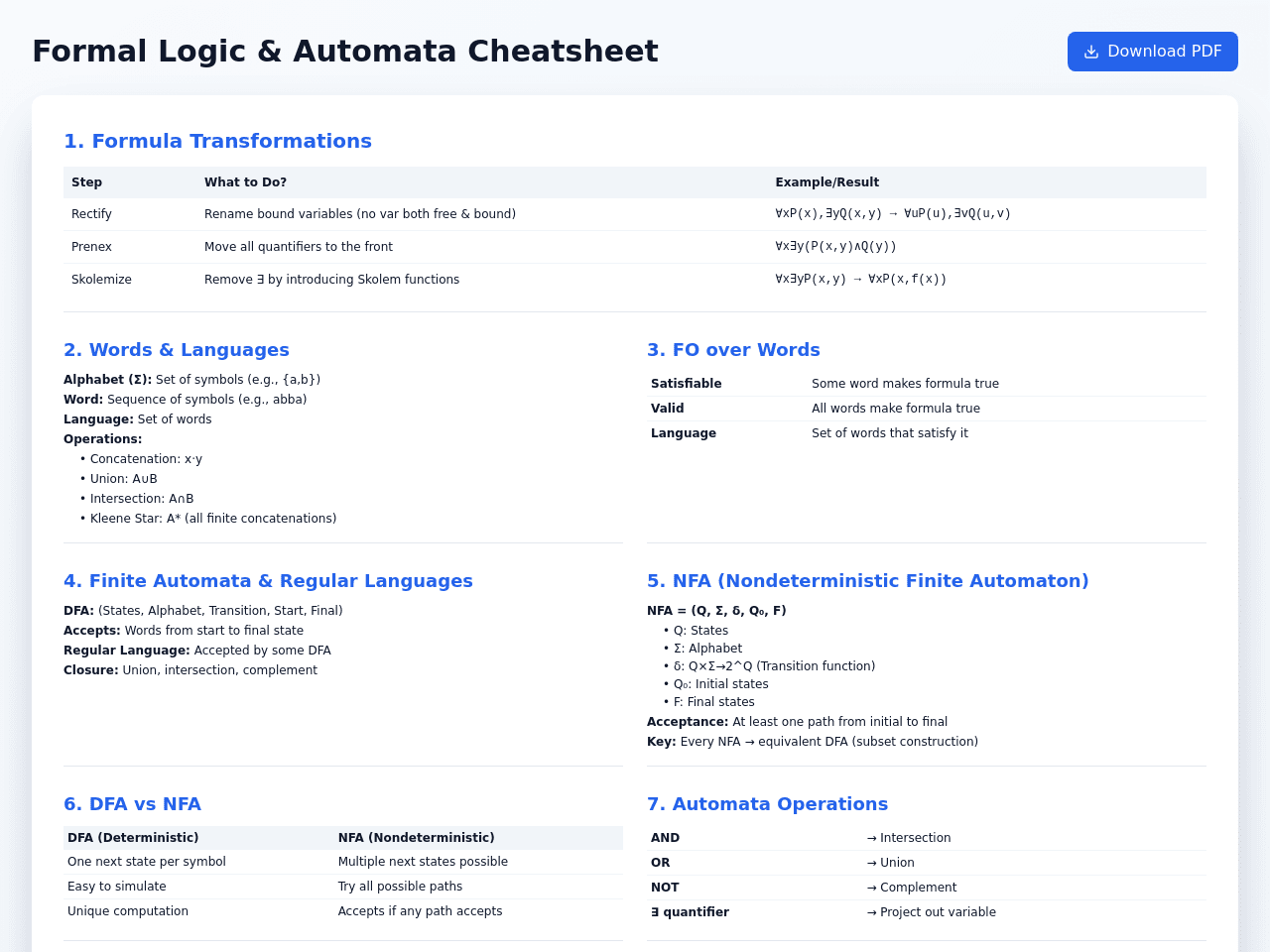Click the 'Unique computation' cell
1270x952 pixels.
click(128, 911)
